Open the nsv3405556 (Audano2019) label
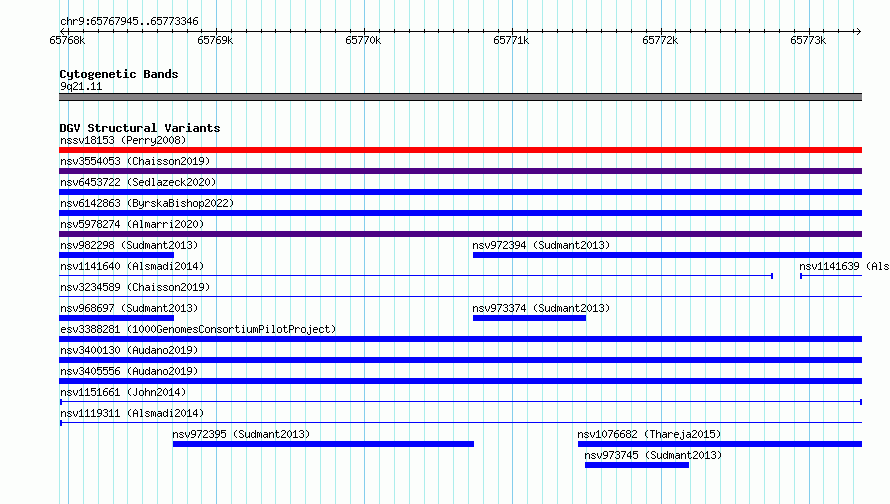This screenshot has width=890, height=504. point(129,371)
